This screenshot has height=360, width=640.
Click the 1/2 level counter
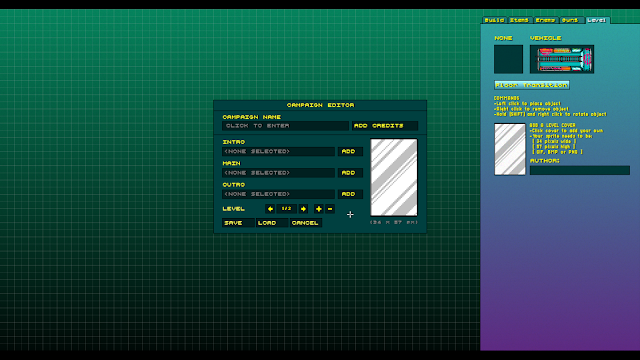[287, 209]
